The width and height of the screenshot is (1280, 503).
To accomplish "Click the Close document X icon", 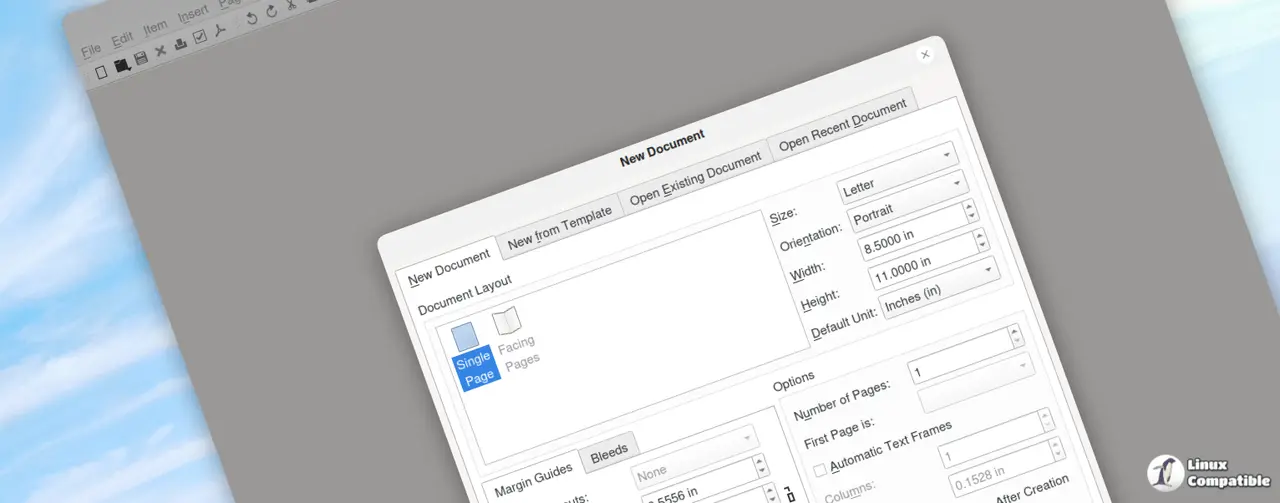I will coord(160,52).
